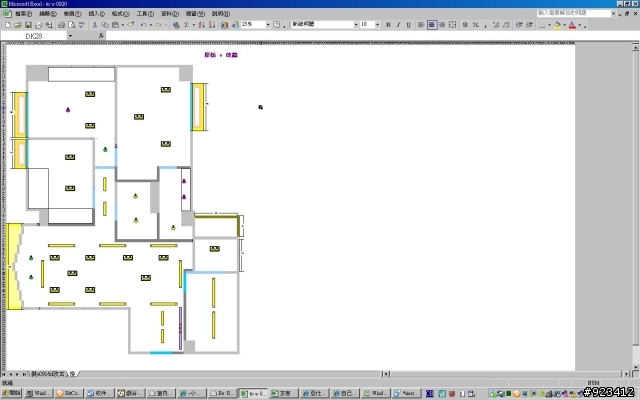The height and width of the screenshot is (400, 640).
Task: Create a new blank workbook
Action: [x=8, y=25]
